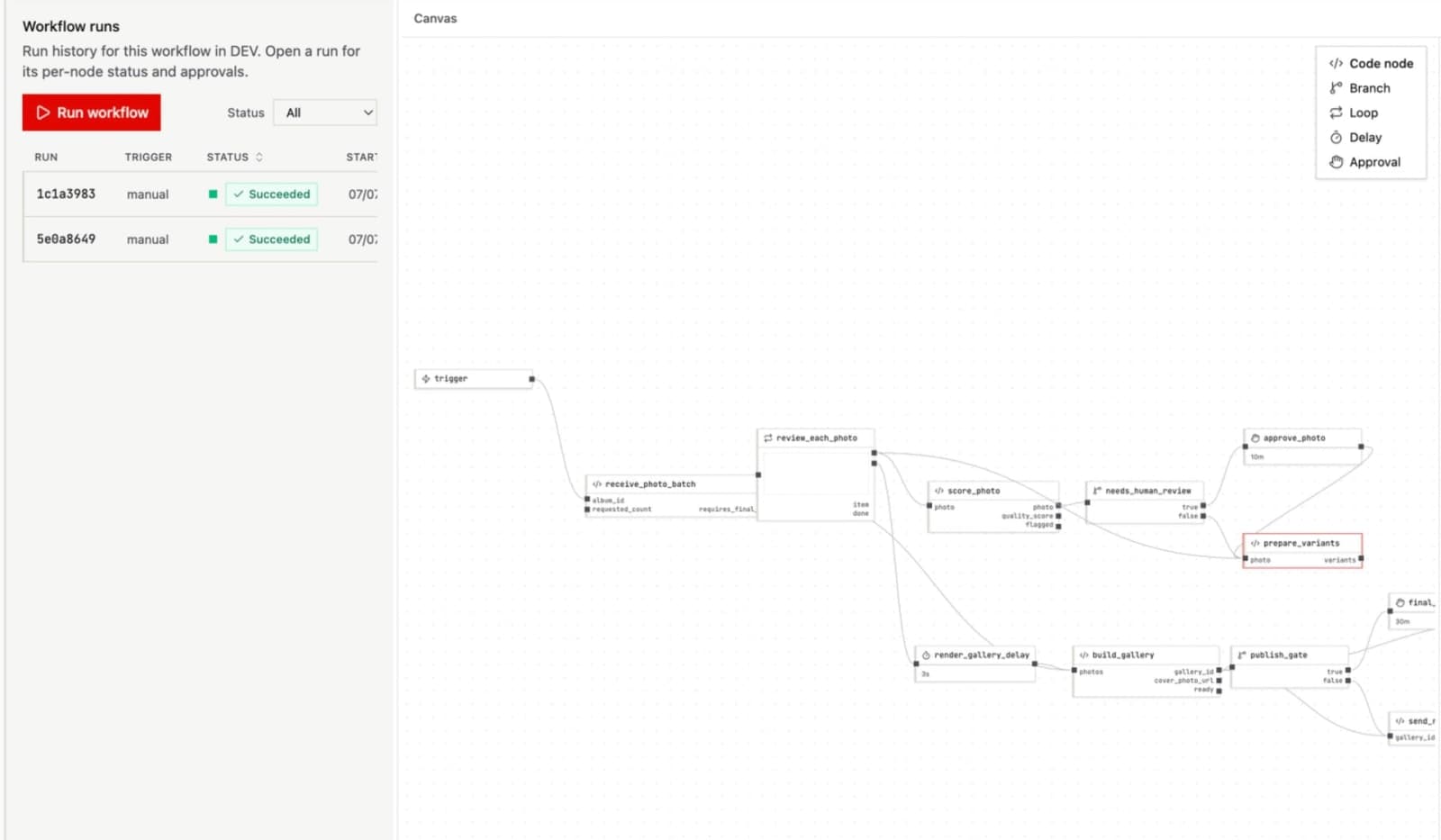Viewport: 1441px width, 840px height.
Task: Add an Approval node from palette
Action: pyautogui.click(x=1365, y=162)
